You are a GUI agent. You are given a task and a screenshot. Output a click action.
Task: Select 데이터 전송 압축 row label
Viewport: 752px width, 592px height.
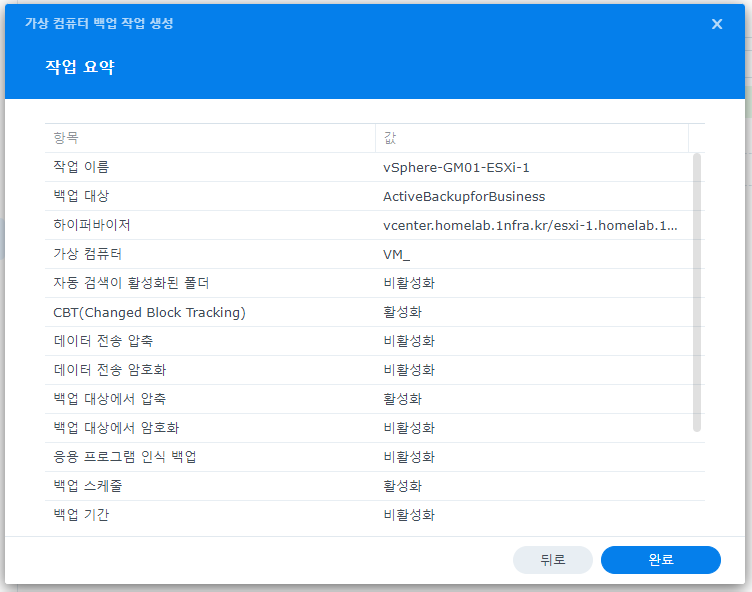[x=103, y=341]
